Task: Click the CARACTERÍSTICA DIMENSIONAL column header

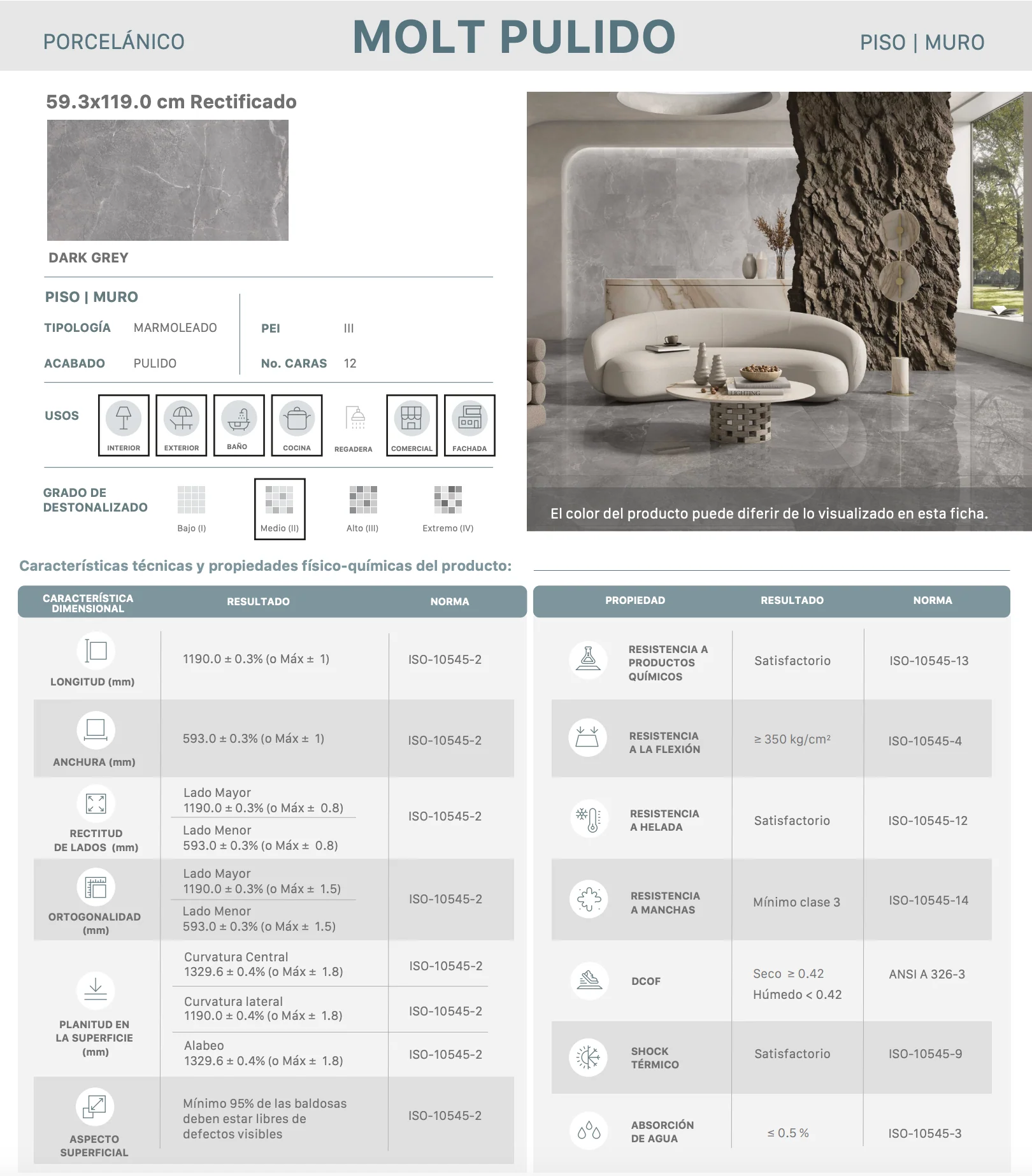Action: (88, 603)
